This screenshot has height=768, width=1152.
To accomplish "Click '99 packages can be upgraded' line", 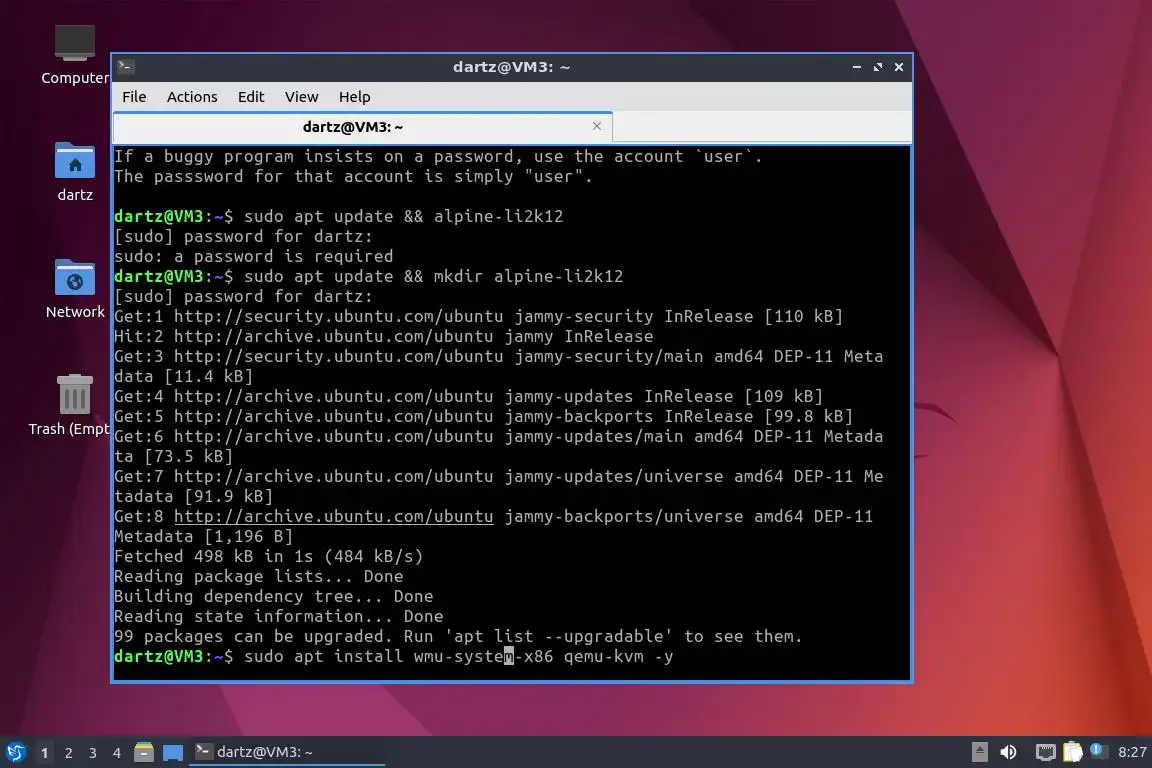I will pyautogui.click(x=458, y=636).
